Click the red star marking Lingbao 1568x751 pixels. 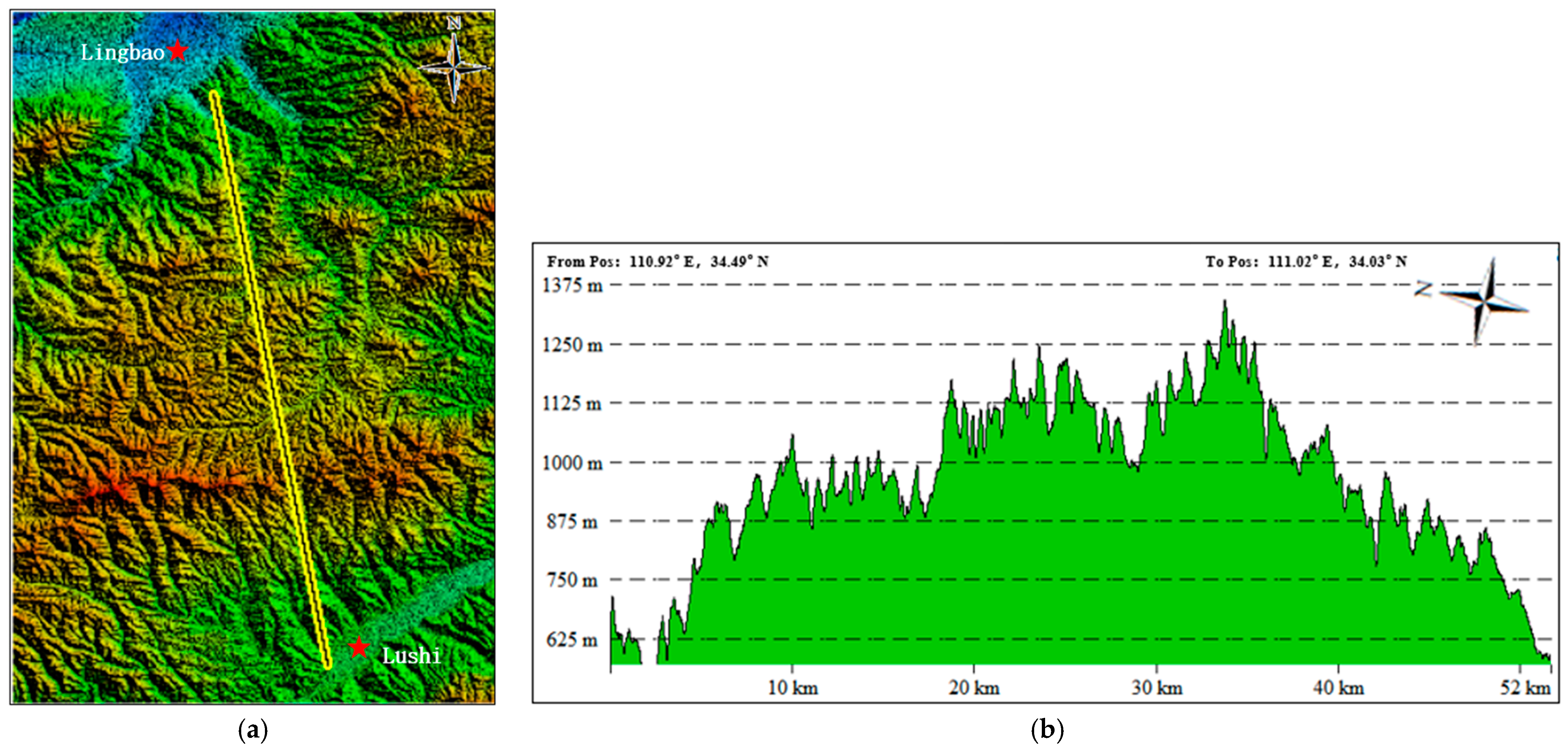click(x=177, y=51)
